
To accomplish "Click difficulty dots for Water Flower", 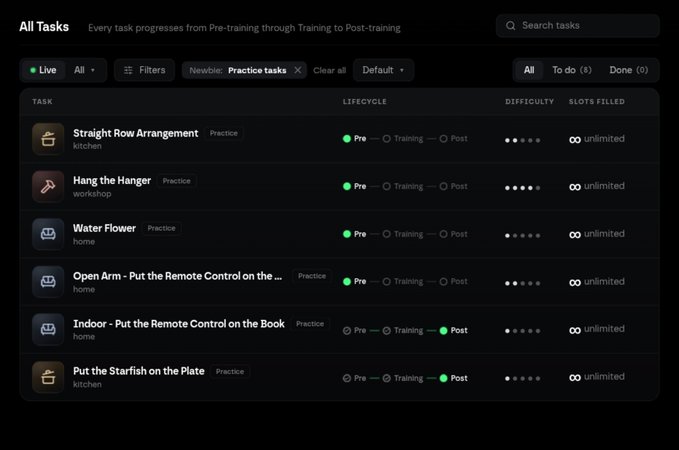I will tap(522, 236).
